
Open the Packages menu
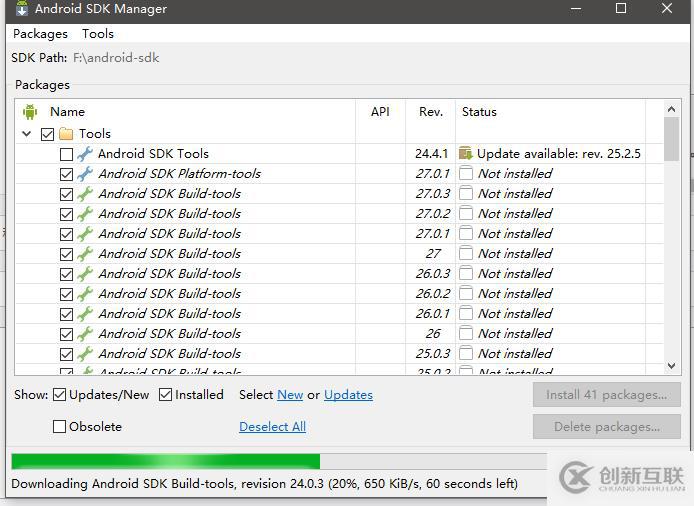tap(40, 34)
